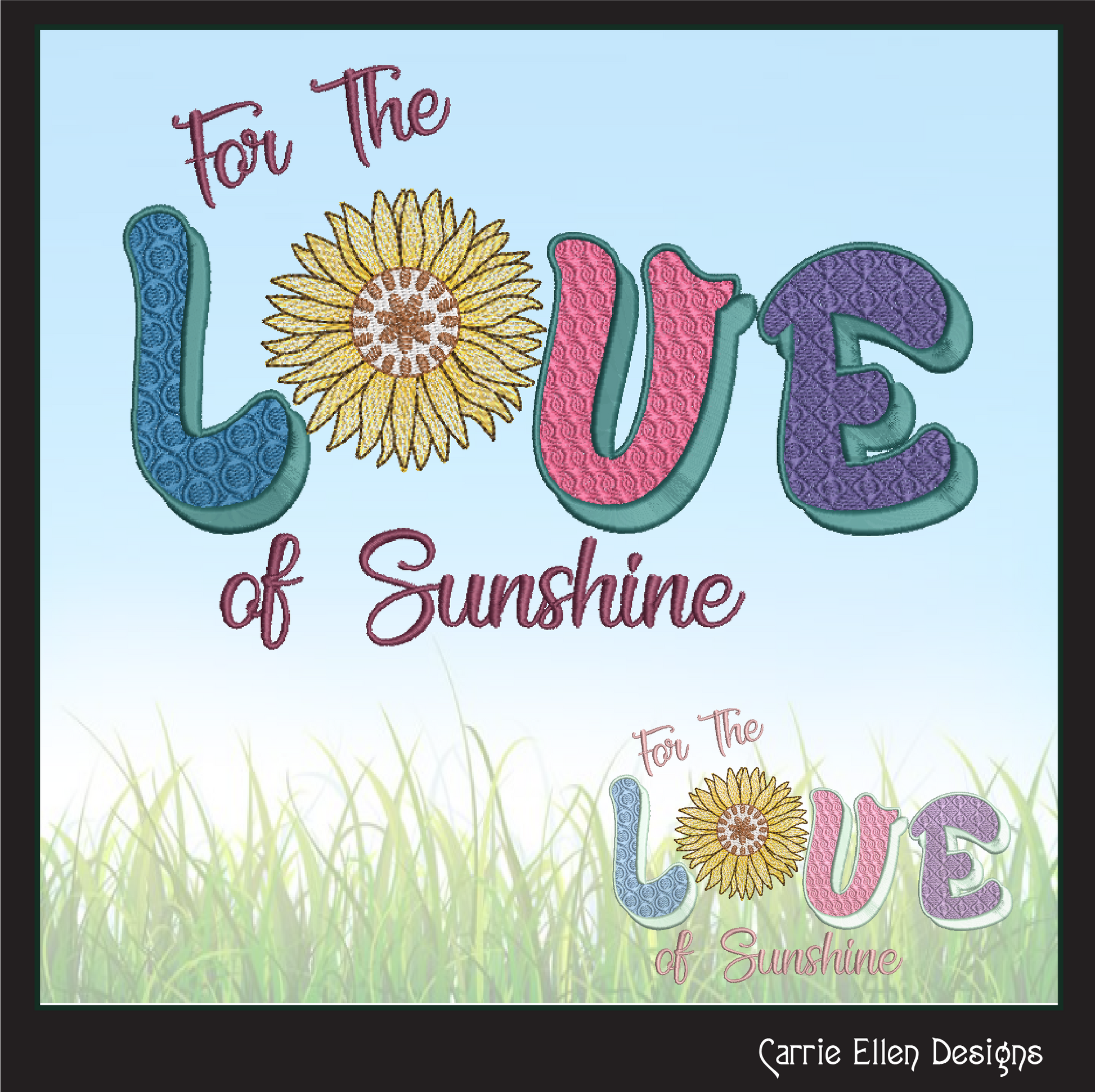
Task: Click the large sunflower in LOVE
Action: 403,330
